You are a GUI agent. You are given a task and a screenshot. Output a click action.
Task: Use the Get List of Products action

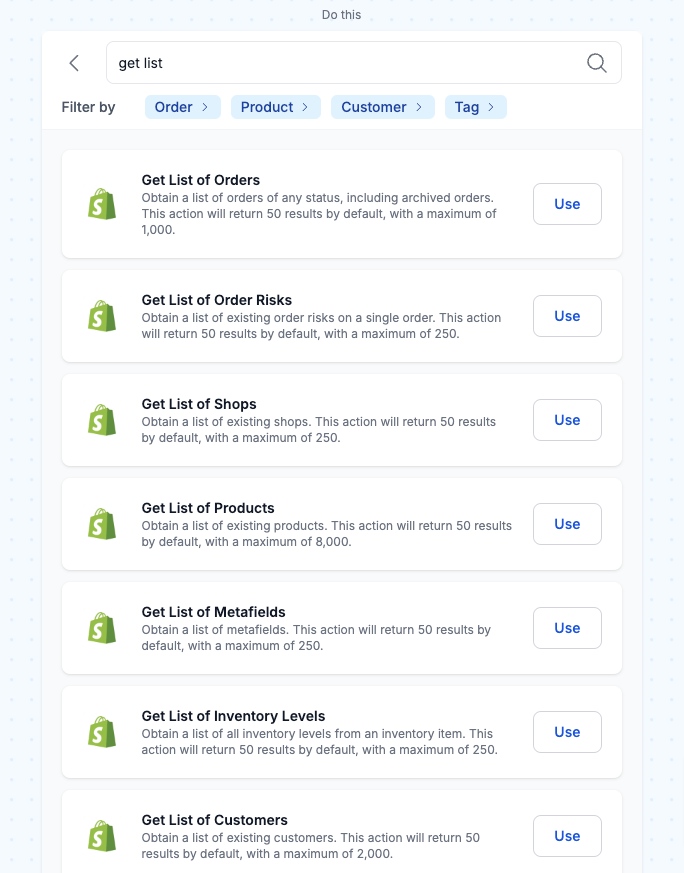click(x=567, y=524)
